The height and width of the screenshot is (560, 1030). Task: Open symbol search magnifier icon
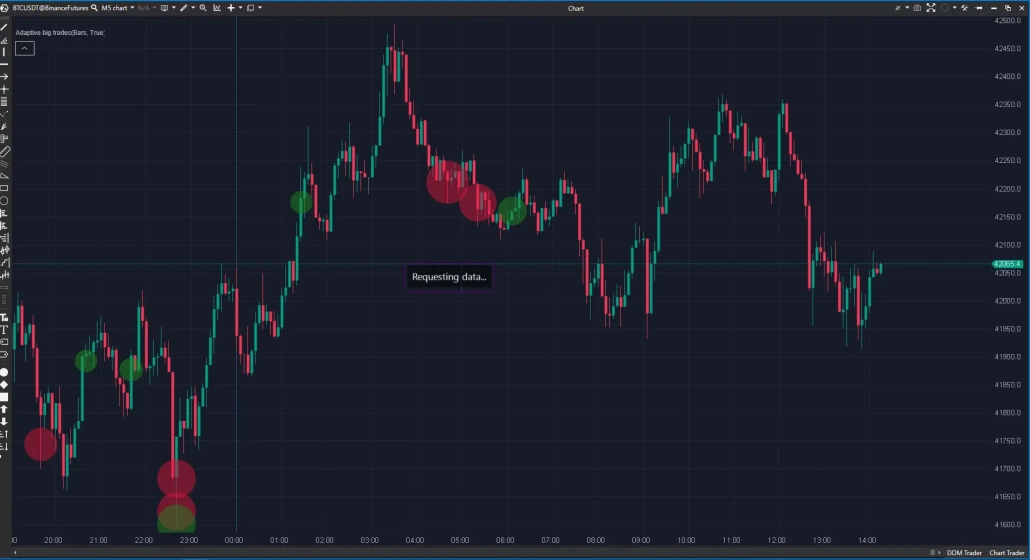pos(94,8)
